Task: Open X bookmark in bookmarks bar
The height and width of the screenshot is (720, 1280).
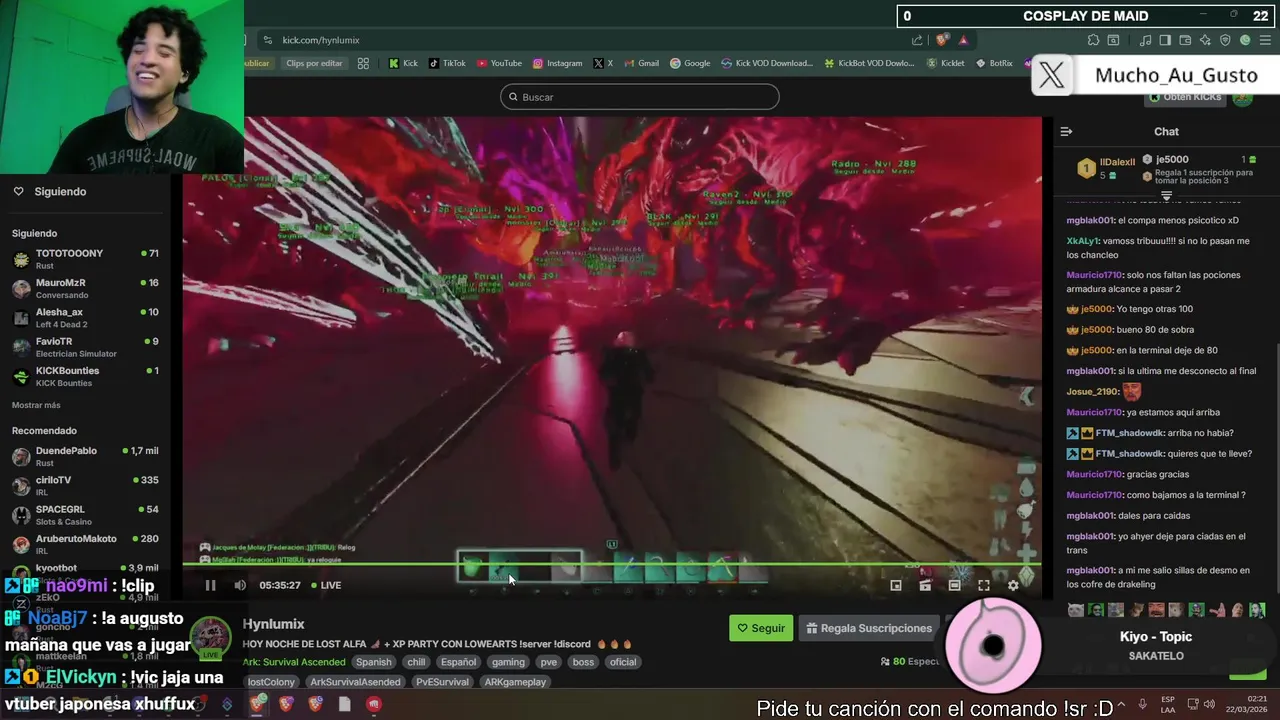Action: coord(603,63)
